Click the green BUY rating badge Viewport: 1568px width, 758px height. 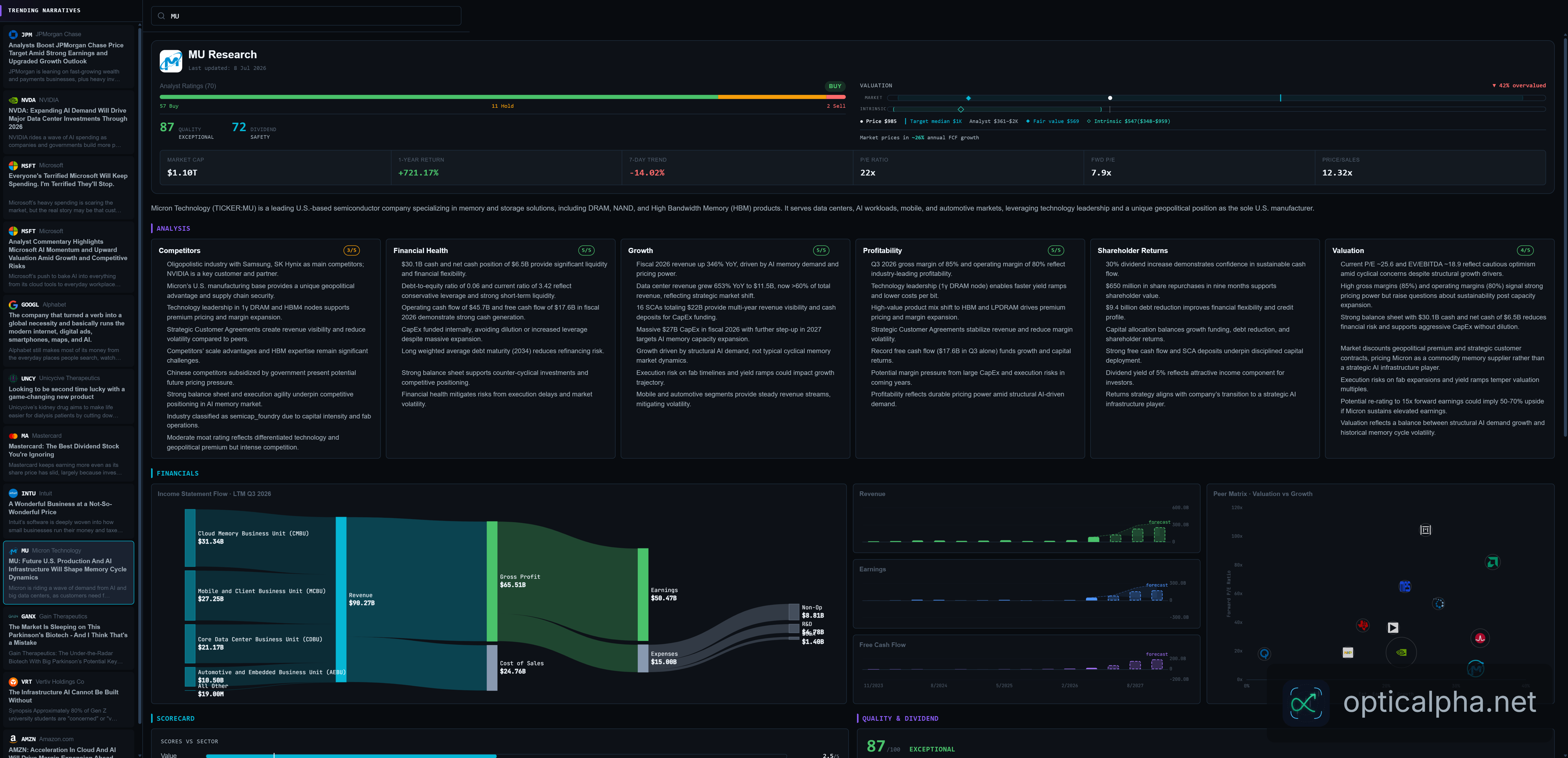835,87
